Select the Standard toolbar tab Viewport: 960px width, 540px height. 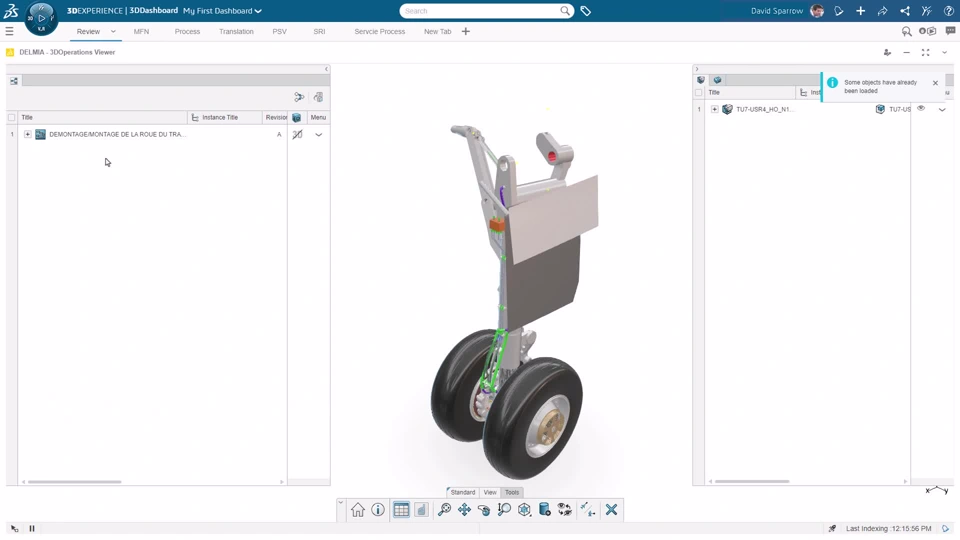[x=463, y=492]
